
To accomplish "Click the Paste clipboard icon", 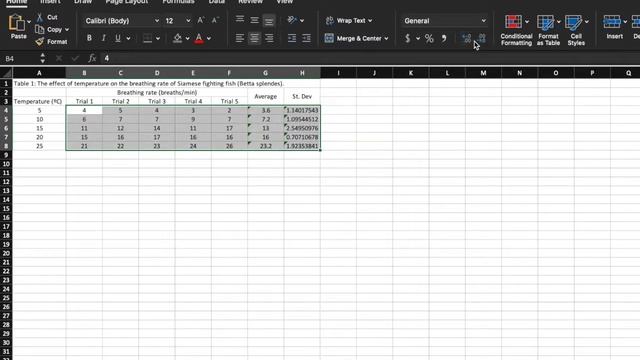I will 17,23.
